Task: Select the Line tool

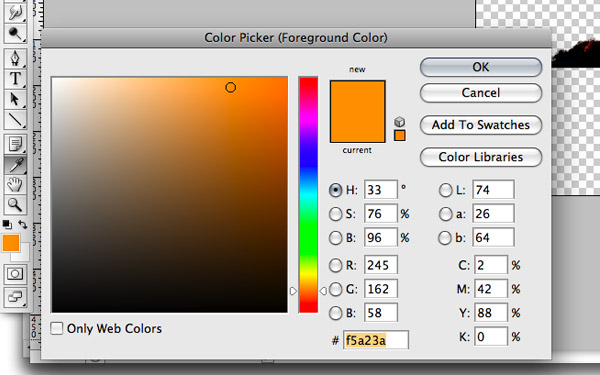Action: coord(15,120)
